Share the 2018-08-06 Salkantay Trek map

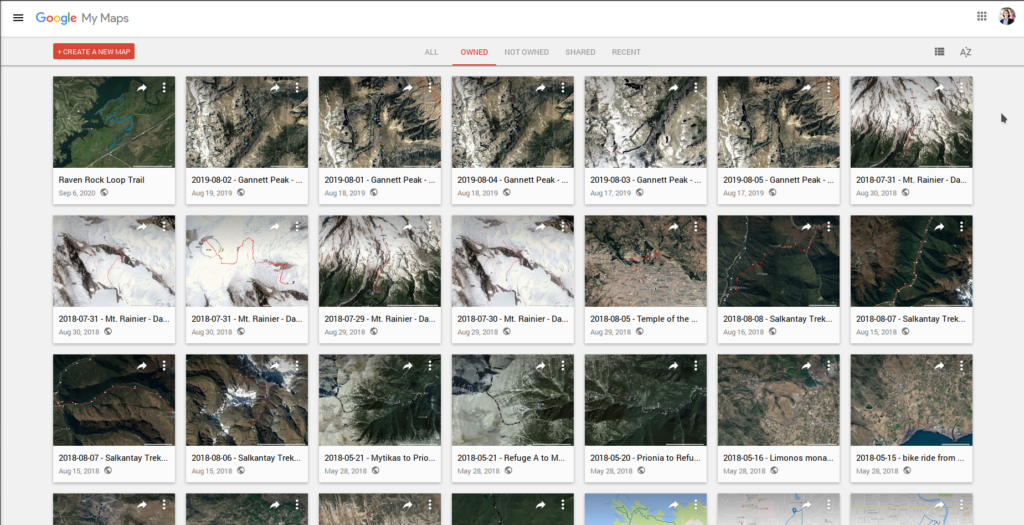click(275, 366)
